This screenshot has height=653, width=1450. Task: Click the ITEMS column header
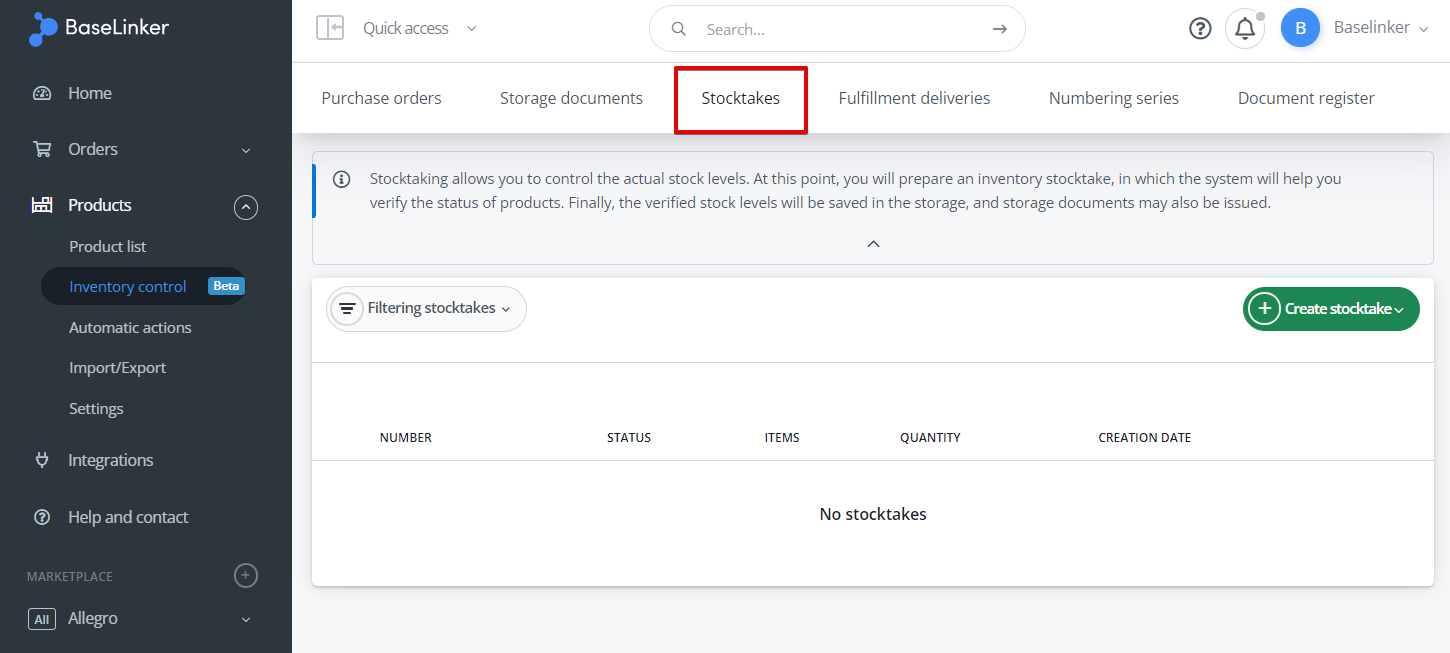(x=782, y=438)
